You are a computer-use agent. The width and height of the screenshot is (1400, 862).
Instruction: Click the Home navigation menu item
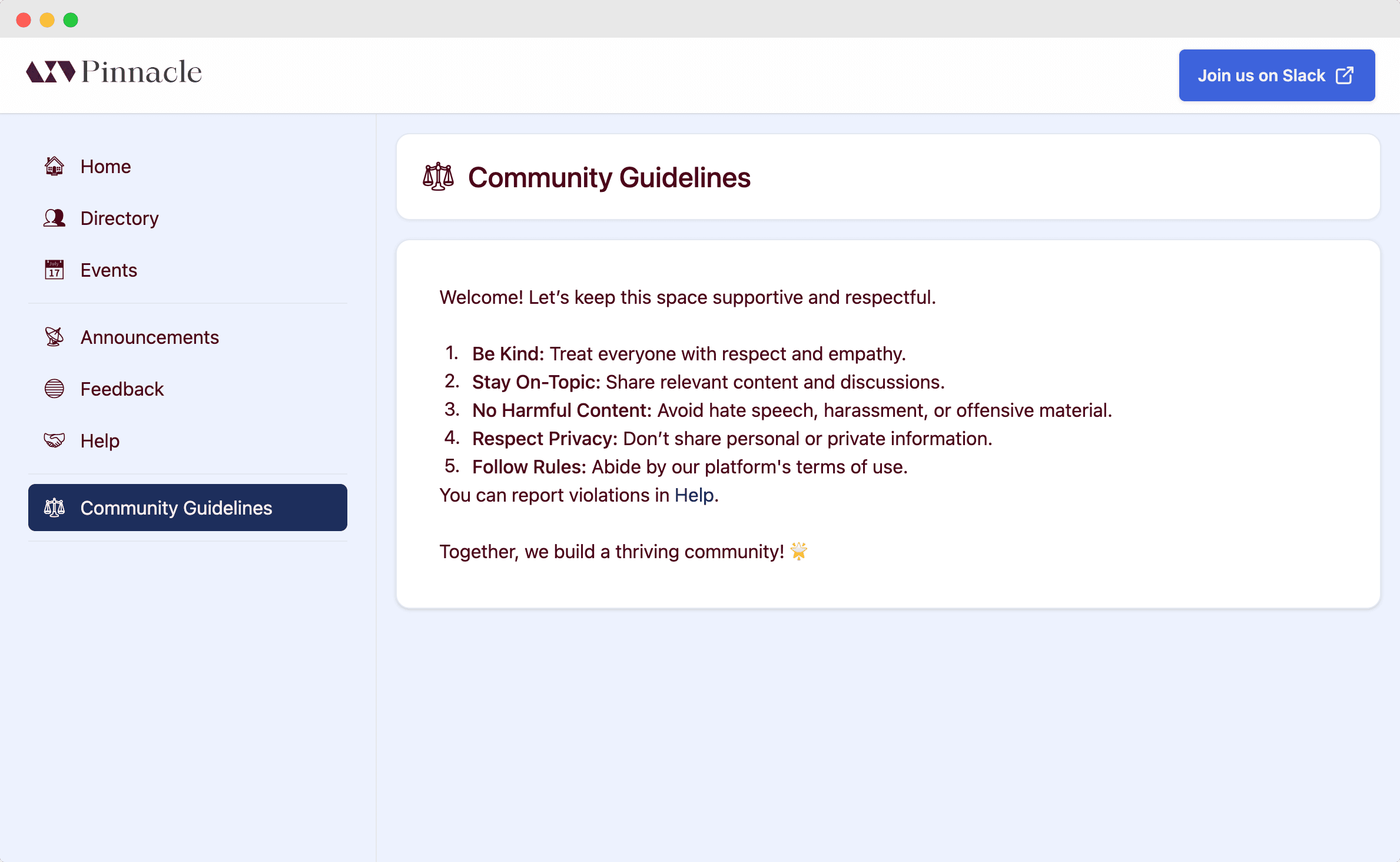[x=105, y=166]
